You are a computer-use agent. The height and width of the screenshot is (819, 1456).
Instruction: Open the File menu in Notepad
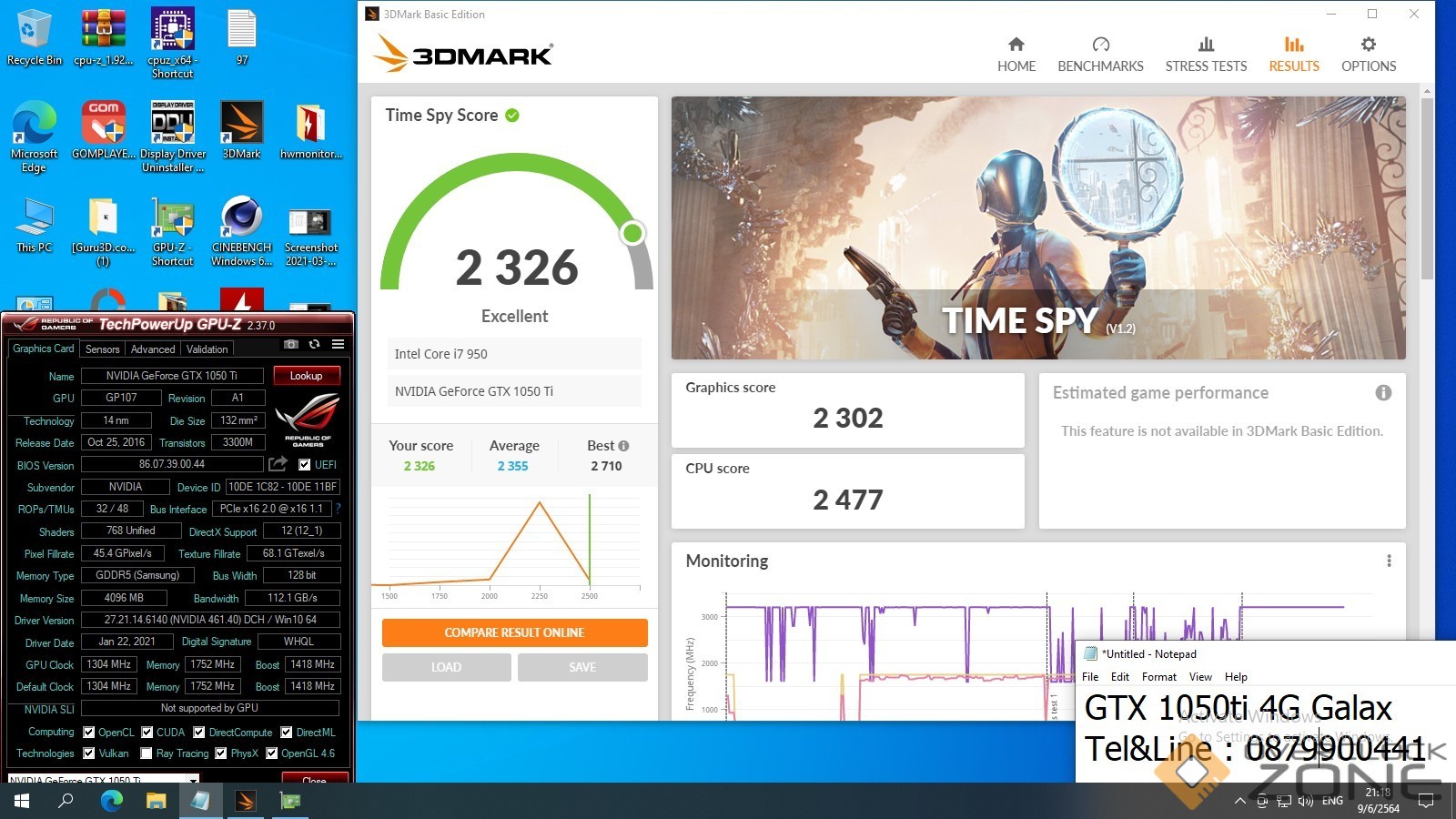1090,677
